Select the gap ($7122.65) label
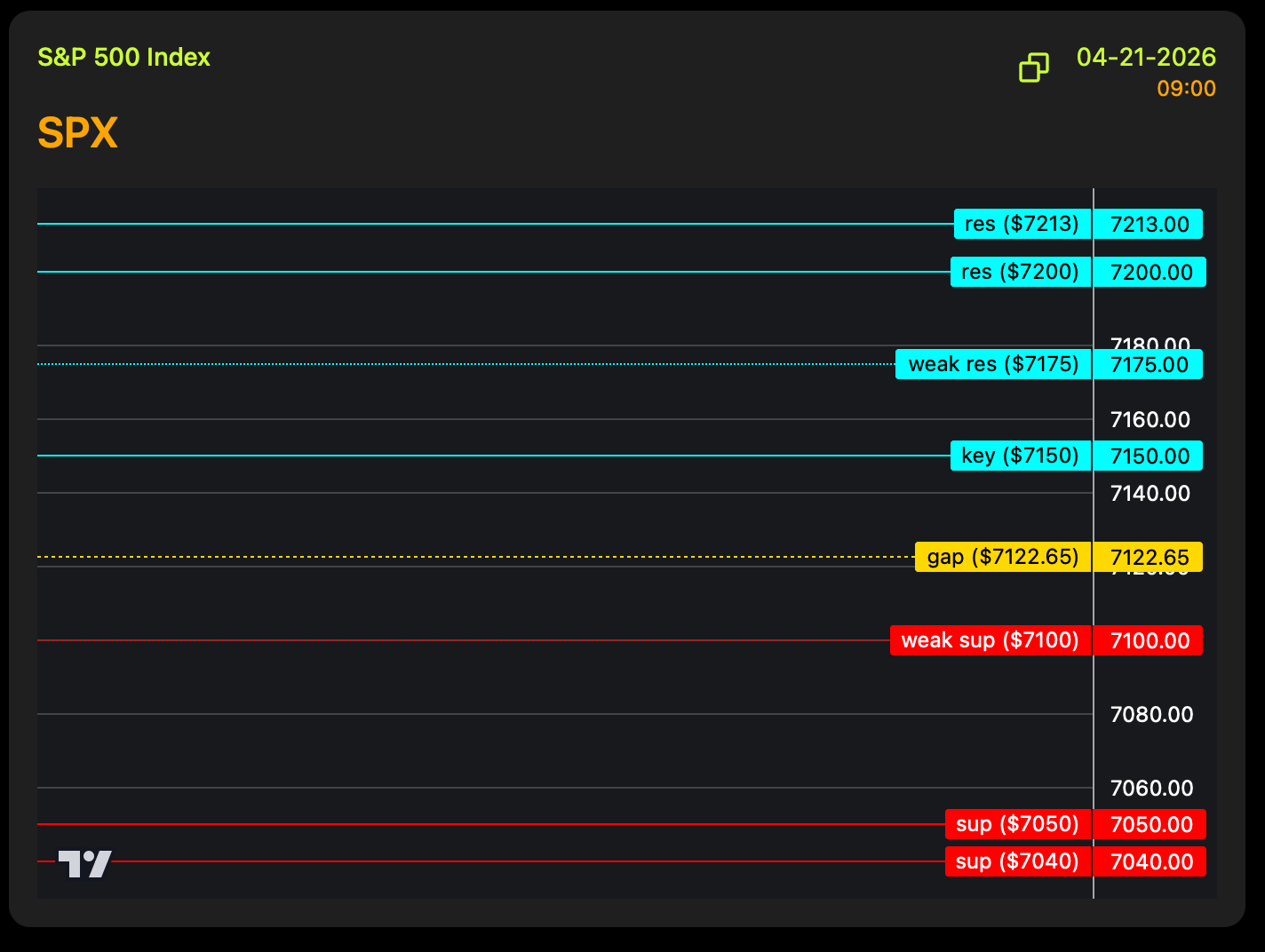Screen dimensions: 1265x952 (x=1003, y=557)
